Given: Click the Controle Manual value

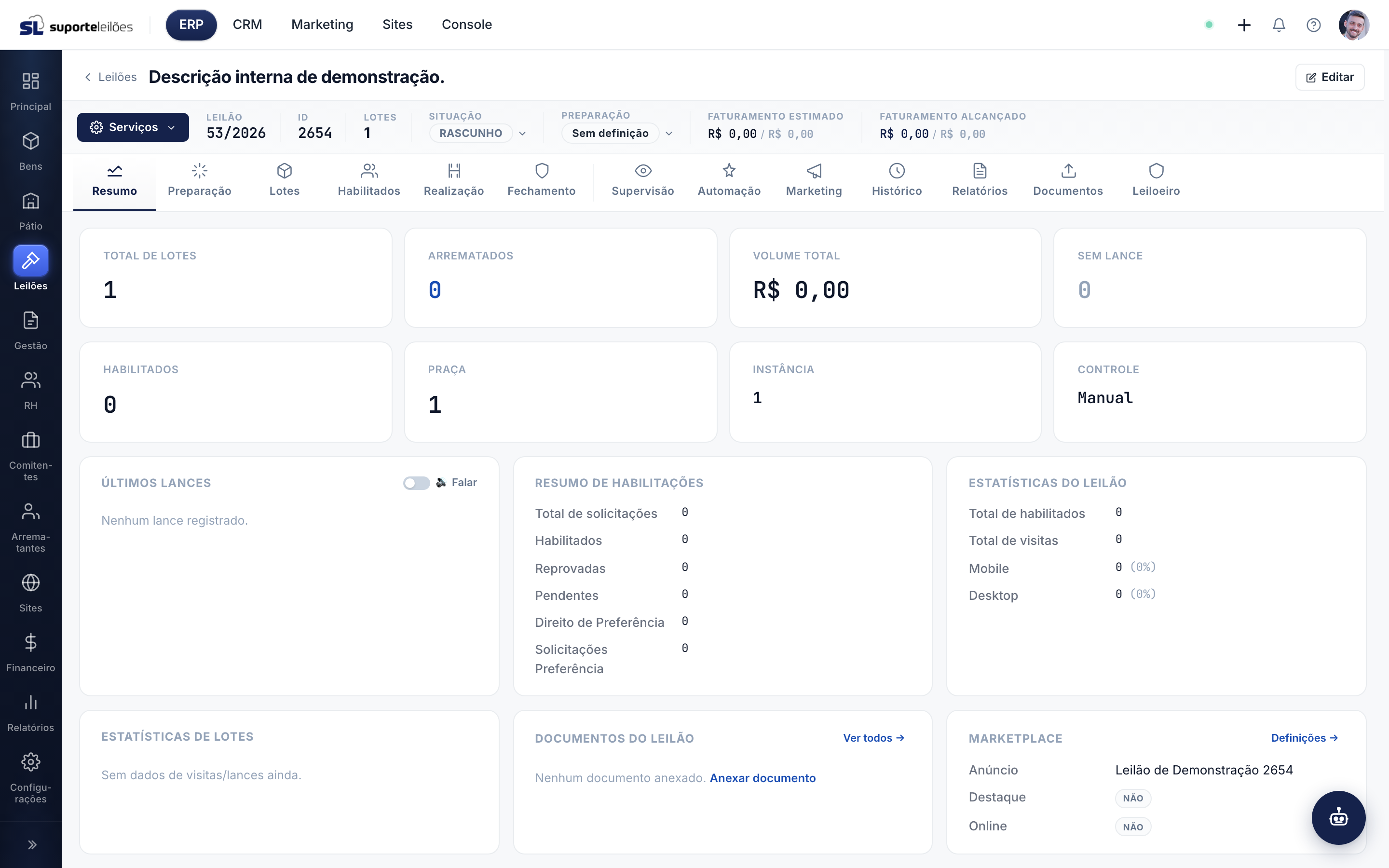Looking at the screenshot, I should tap(1105, 398).
